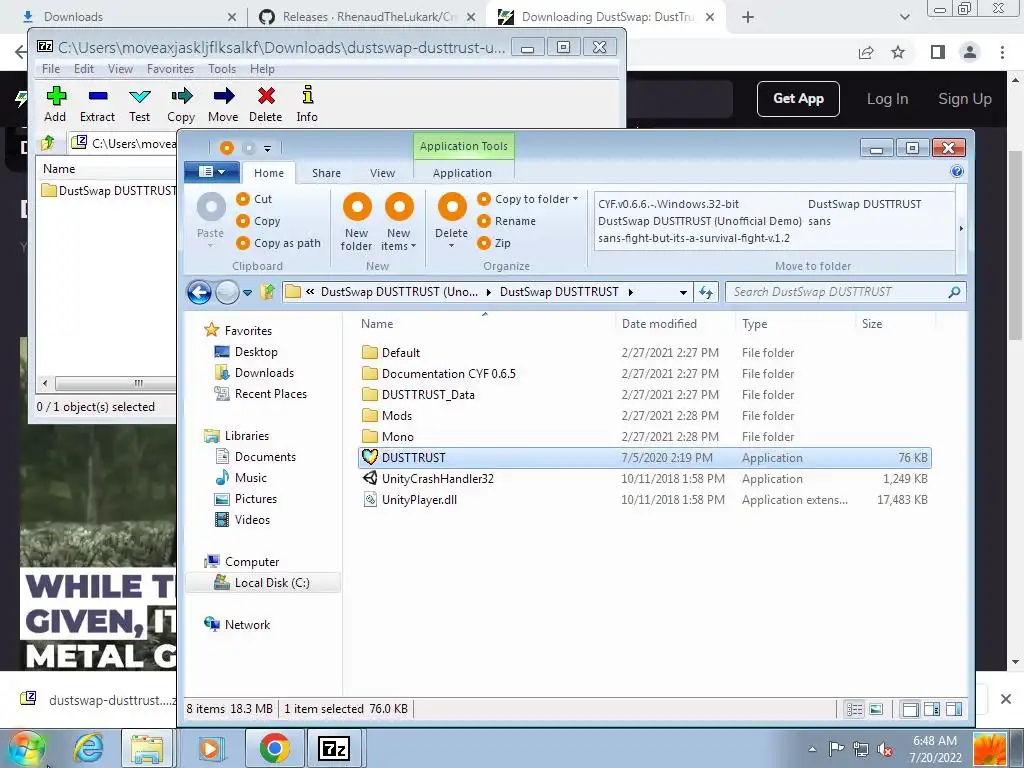Viewport: 1024px width, 768px height.
Task: Click the 7-Zip Info icon
Action: pyautogui.click(x=307, y=96)
